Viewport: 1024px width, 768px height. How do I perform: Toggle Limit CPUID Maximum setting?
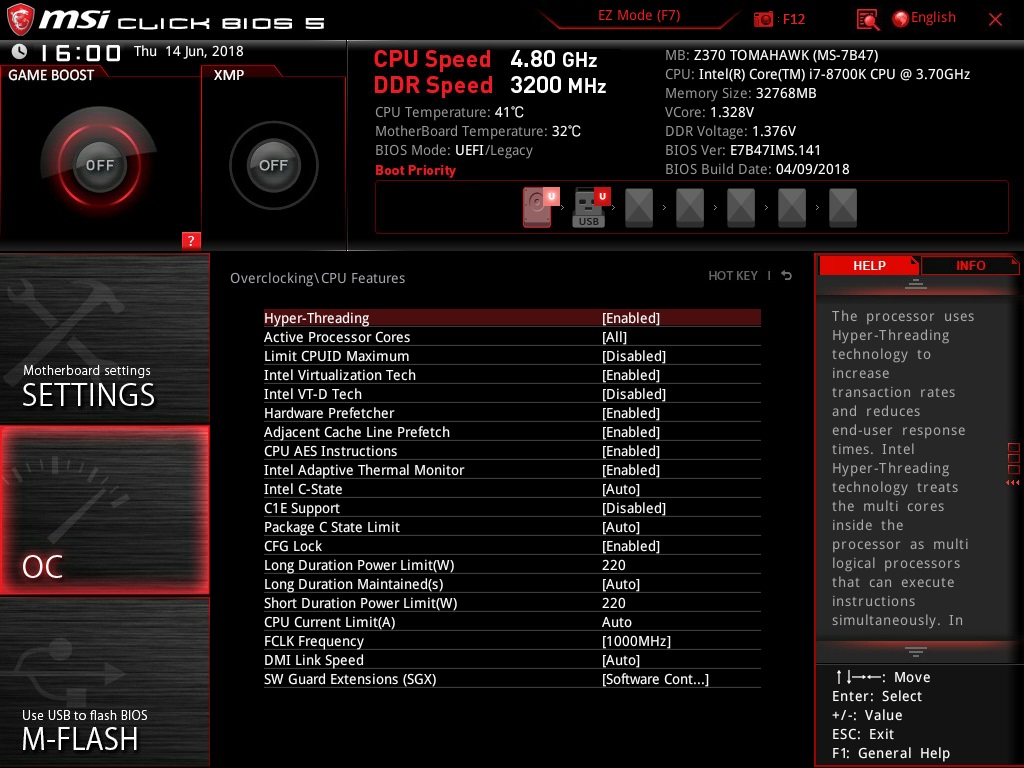[512, 356]
